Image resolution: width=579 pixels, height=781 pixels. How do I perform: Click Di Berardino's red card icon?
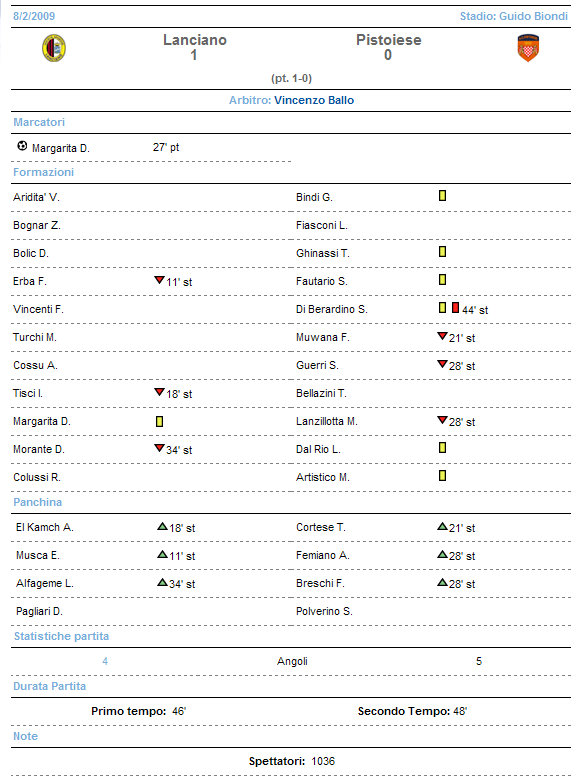click(455, 308)
